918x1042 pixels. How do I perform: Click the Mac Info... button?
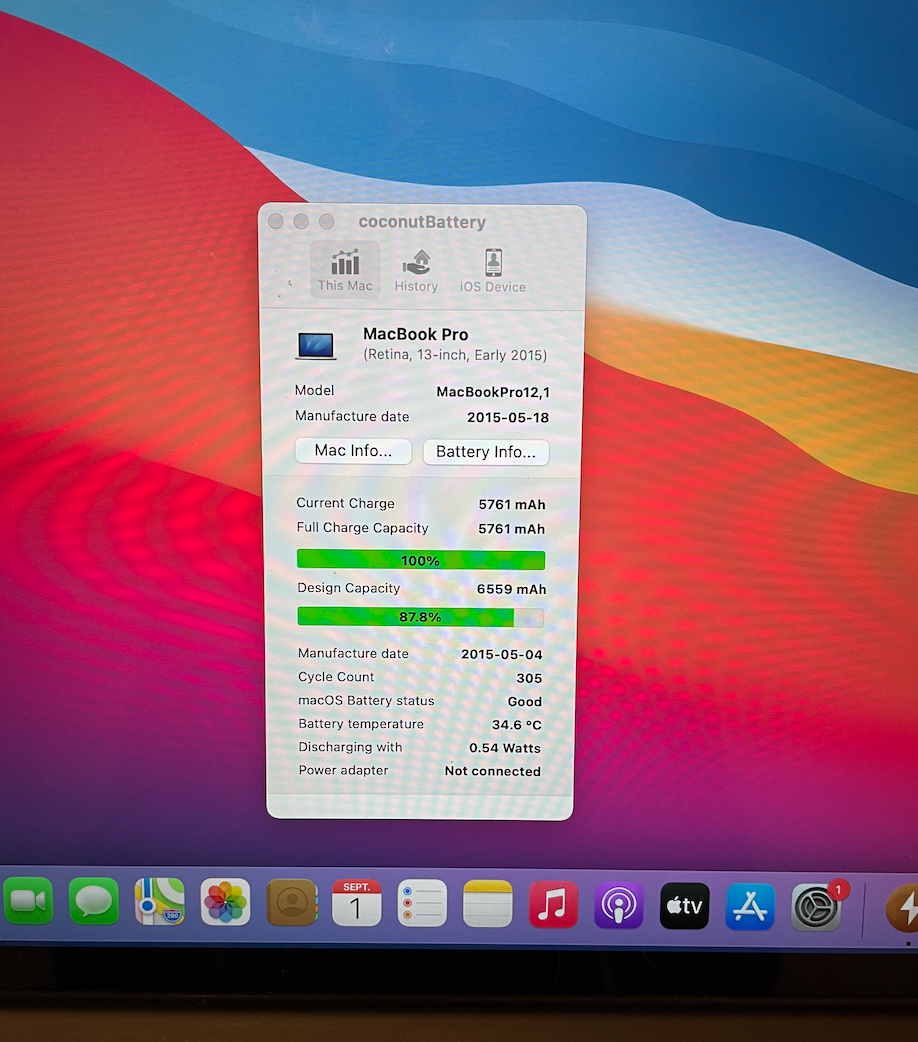coord(353,451)
